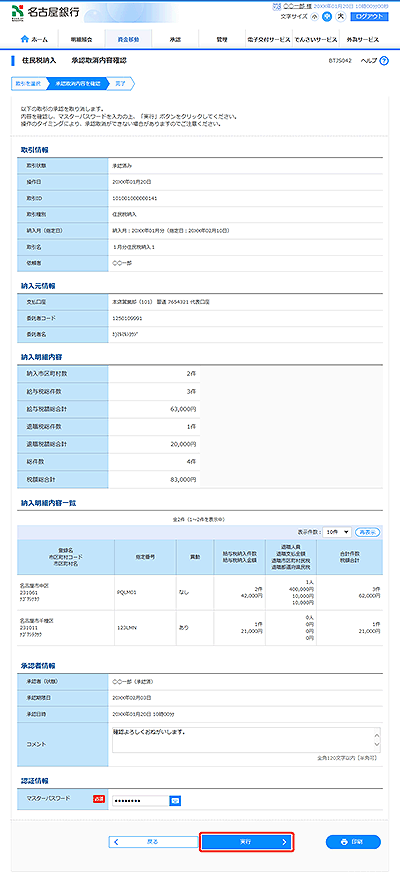The image size is (400, 887).
Task: Open the 明細照会 menu tab
Action: click(x=81, y=40)
